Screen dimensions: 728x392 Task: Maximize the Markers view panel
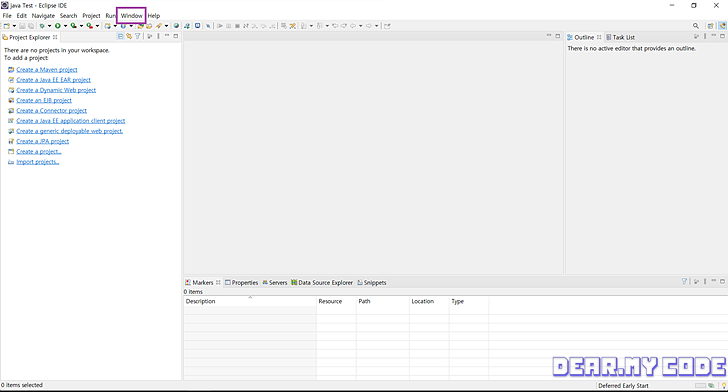click(722, 281)
